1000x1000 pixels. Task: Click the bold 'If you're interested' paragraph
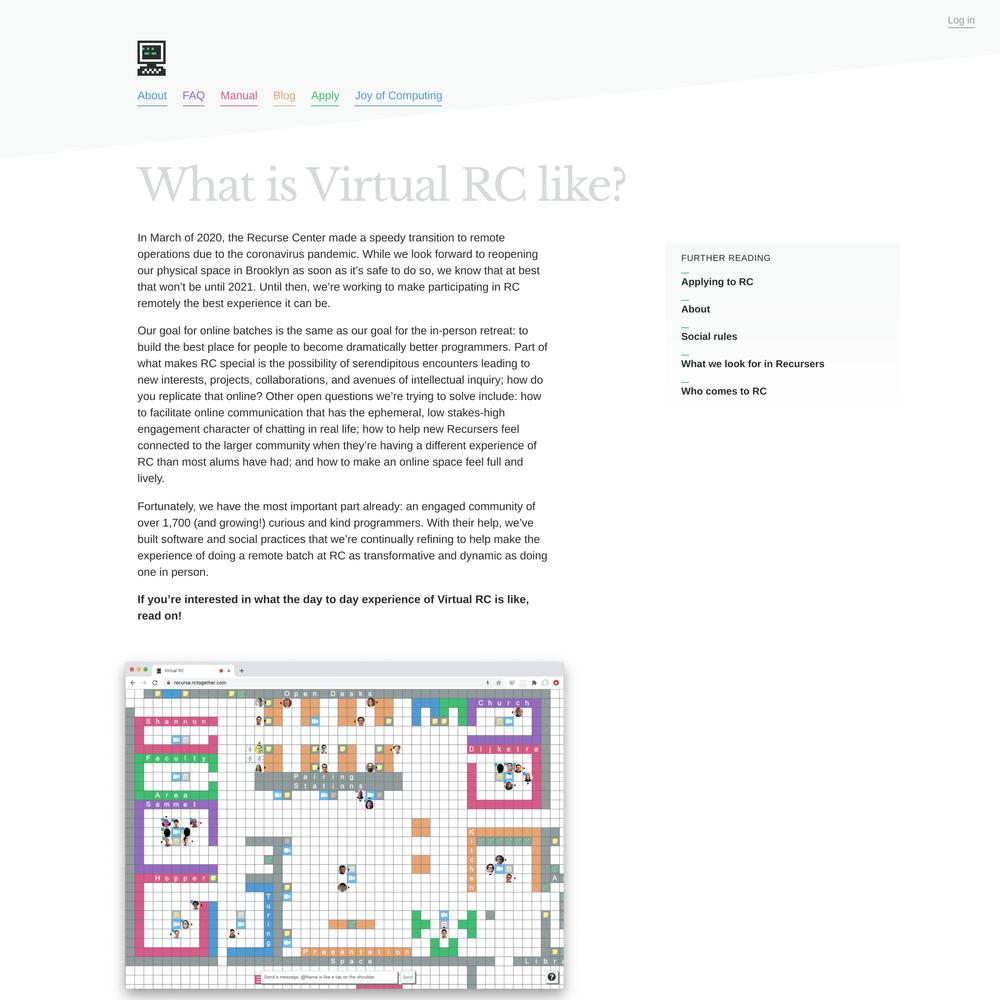point(333,608)
